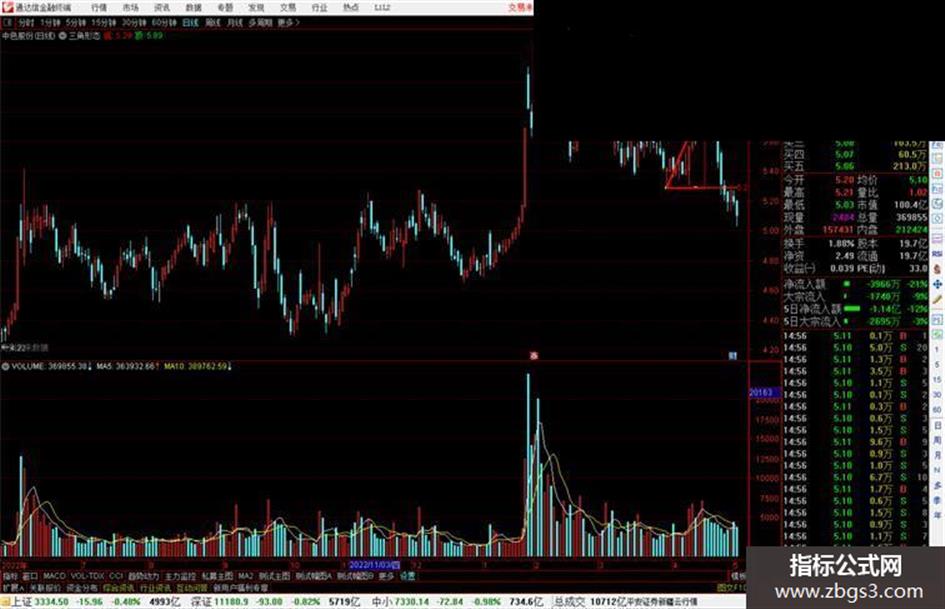Click the 换手 1.88% value
945x609 pixels.
click(x=841, y=243)
